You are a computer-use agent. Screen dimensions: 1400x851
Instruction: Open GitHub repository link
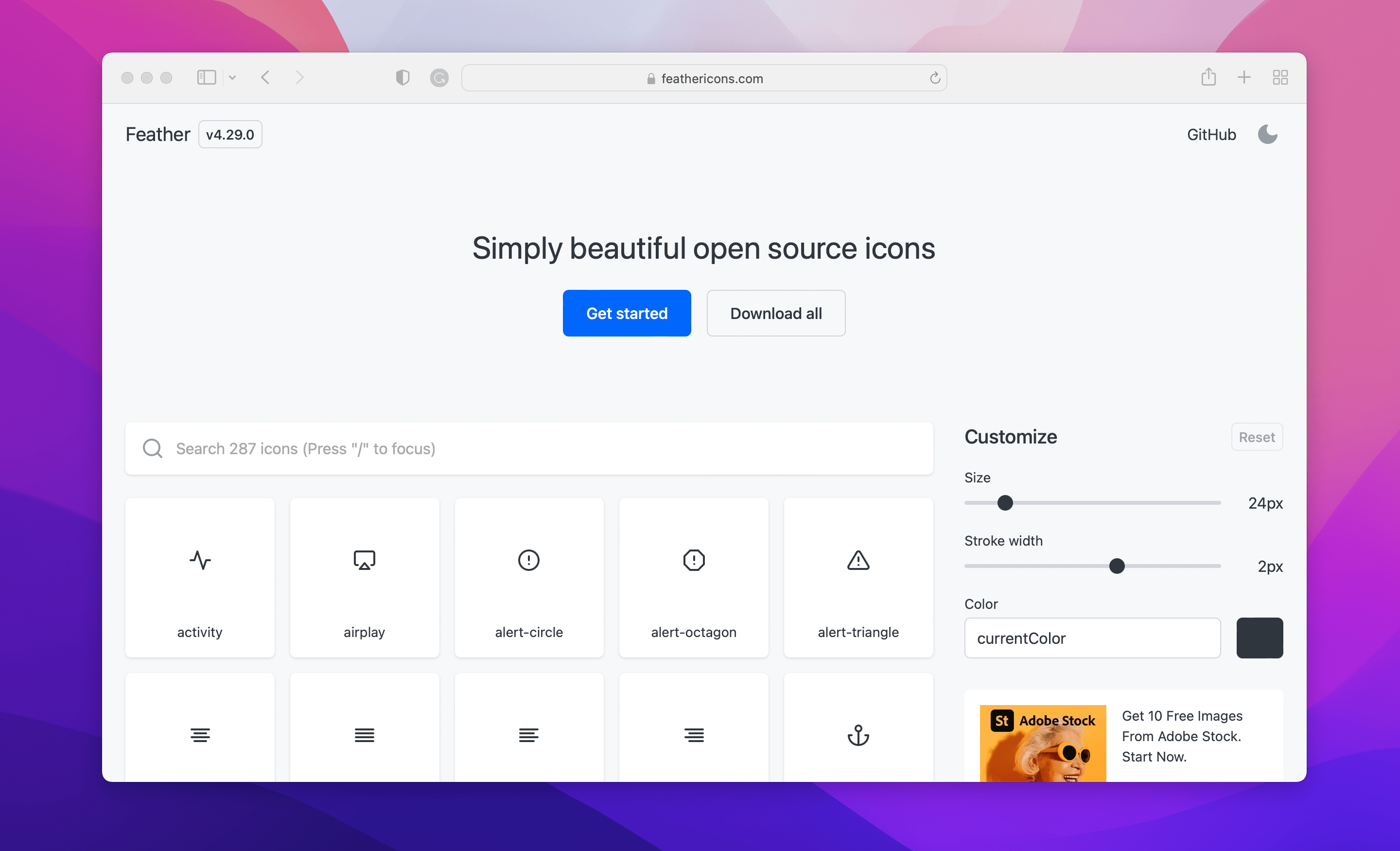[1210, 135]
